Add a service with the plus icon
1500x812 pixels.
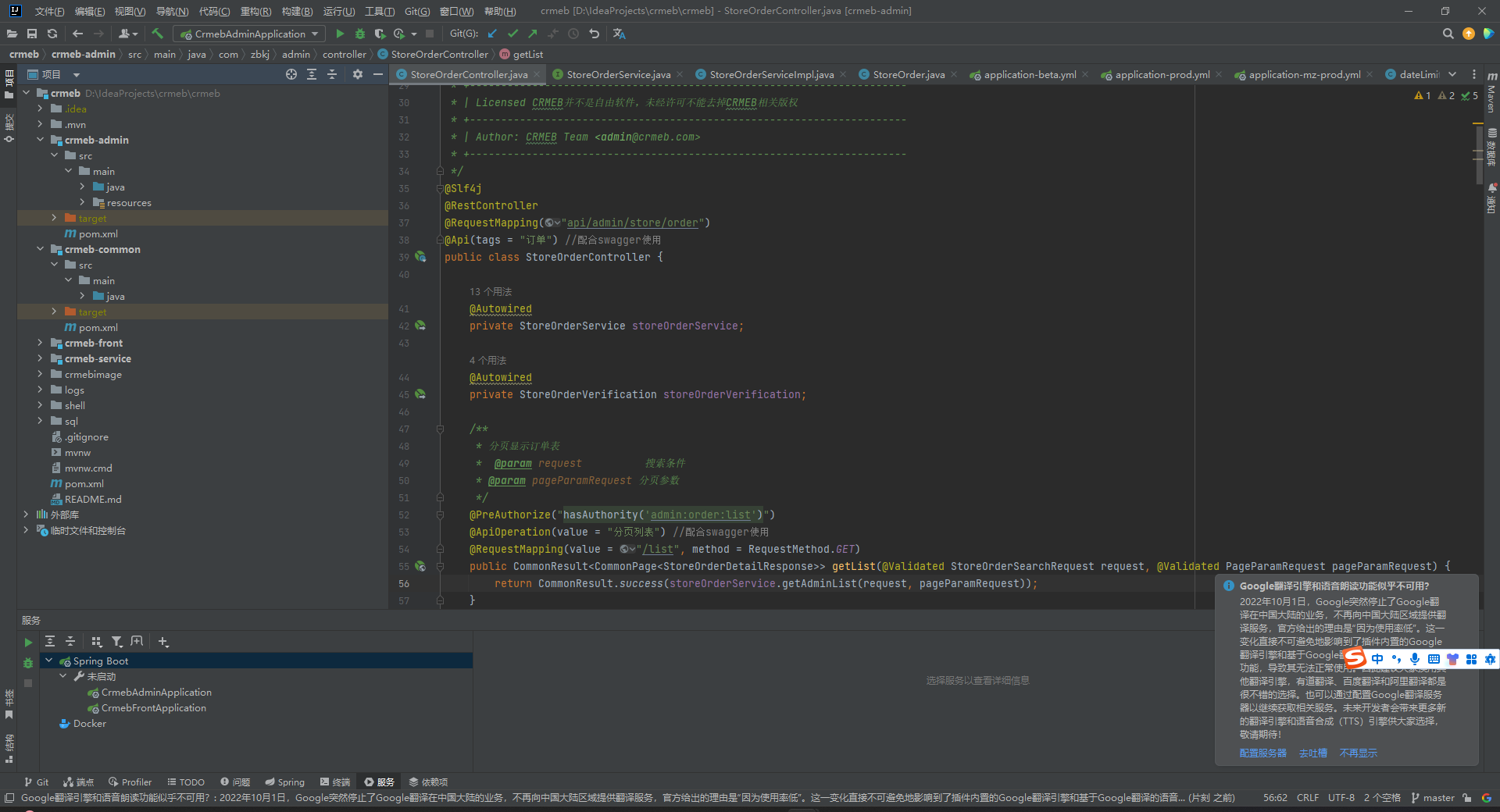163,642
